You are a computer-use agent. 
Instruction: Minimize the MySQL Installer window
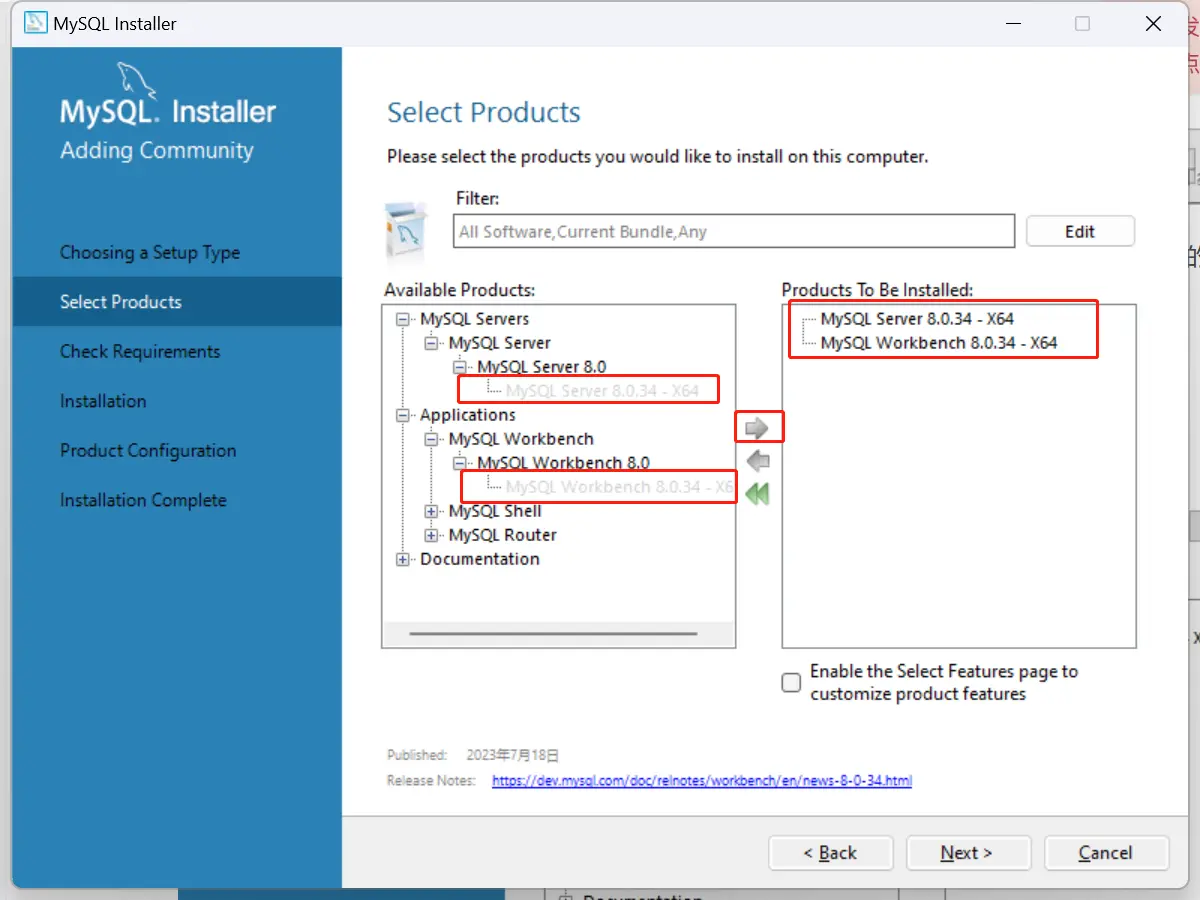[1011, 24]
